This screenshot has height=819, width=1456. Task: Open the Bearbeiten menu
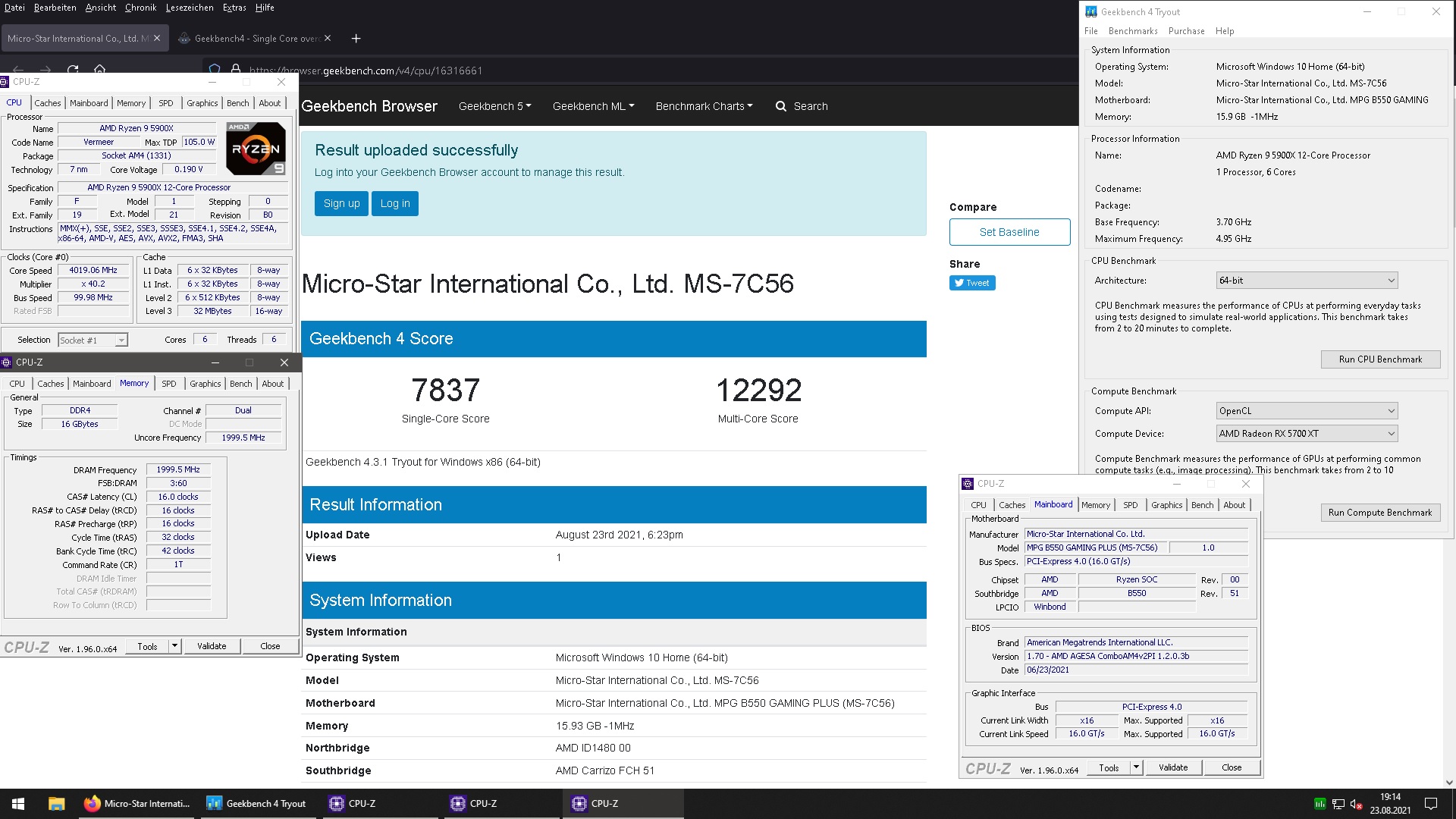(x=55, y=8)
